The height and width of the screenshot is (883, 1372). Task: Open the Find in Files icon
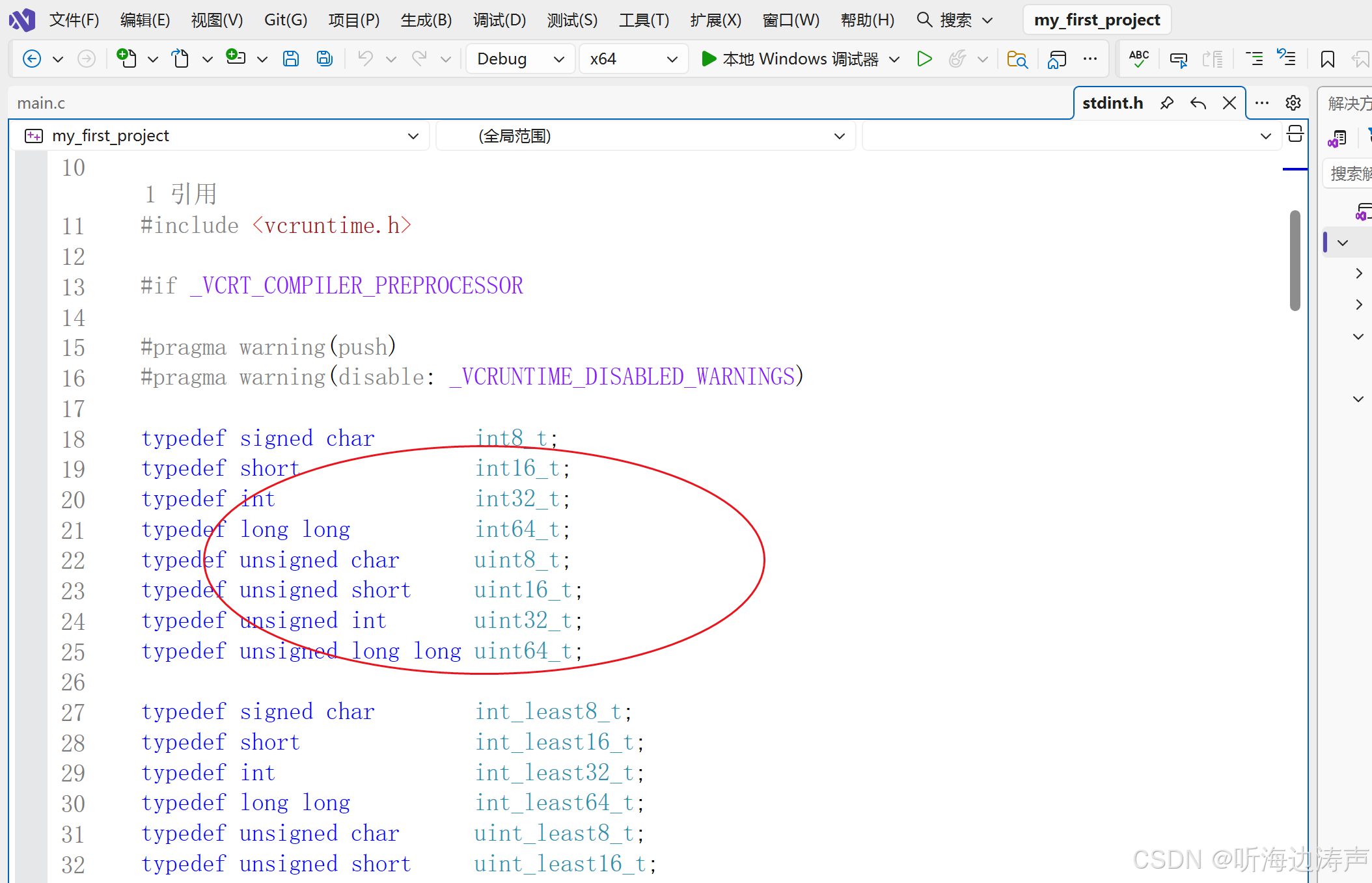1017,59
